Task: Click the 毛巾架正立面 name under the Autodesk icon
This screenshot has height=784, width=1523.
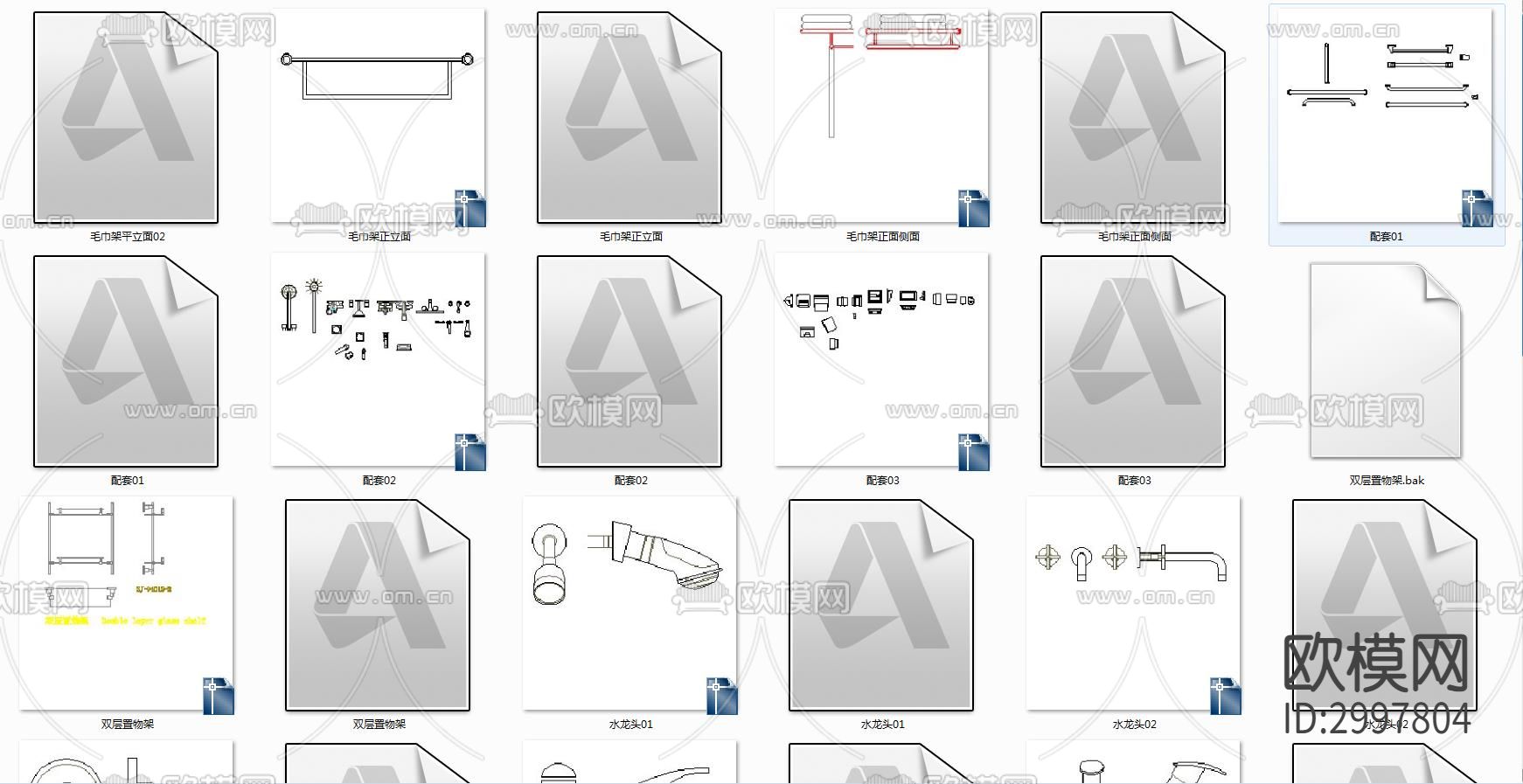Action: [x=631, y=237]
